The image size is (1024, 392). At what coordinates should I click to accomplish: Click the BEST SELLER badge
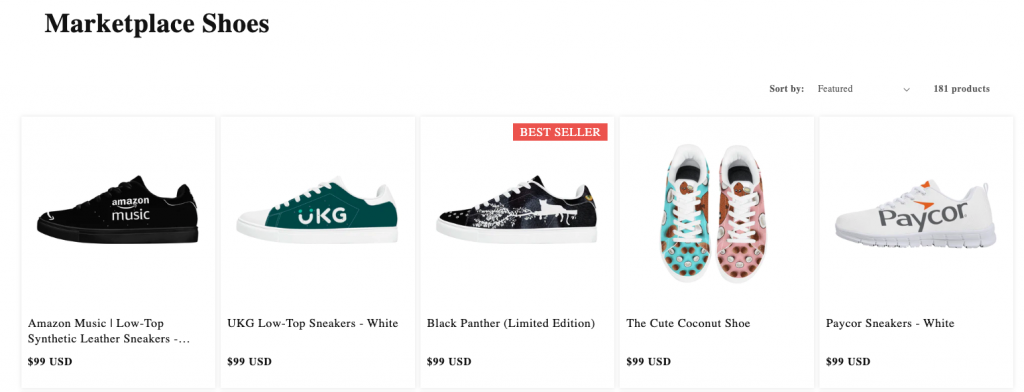coord(560,132)
